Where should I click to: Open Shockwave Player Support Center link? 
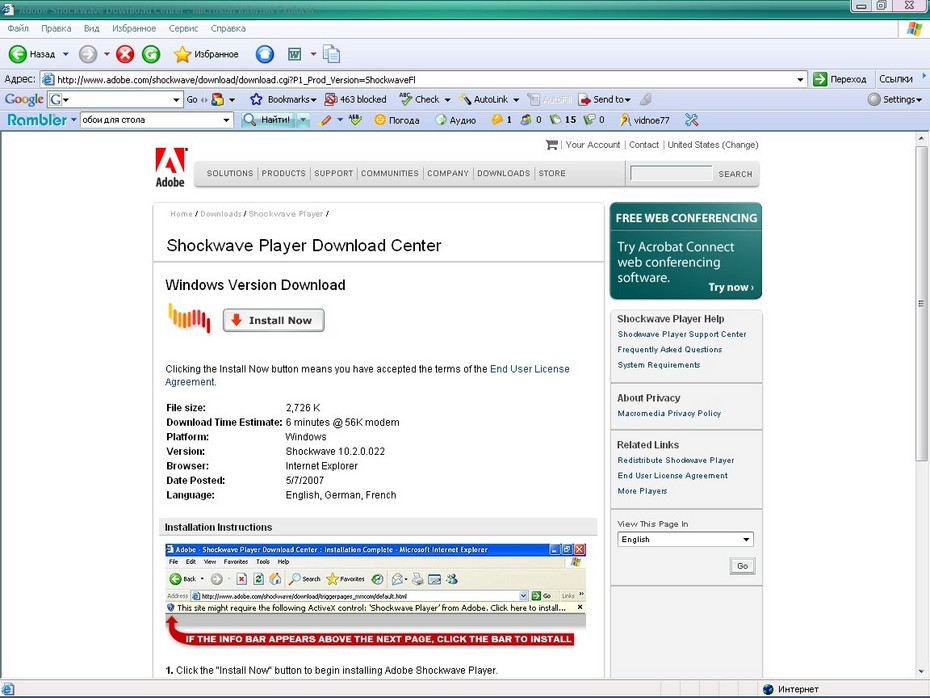[681, 334]
